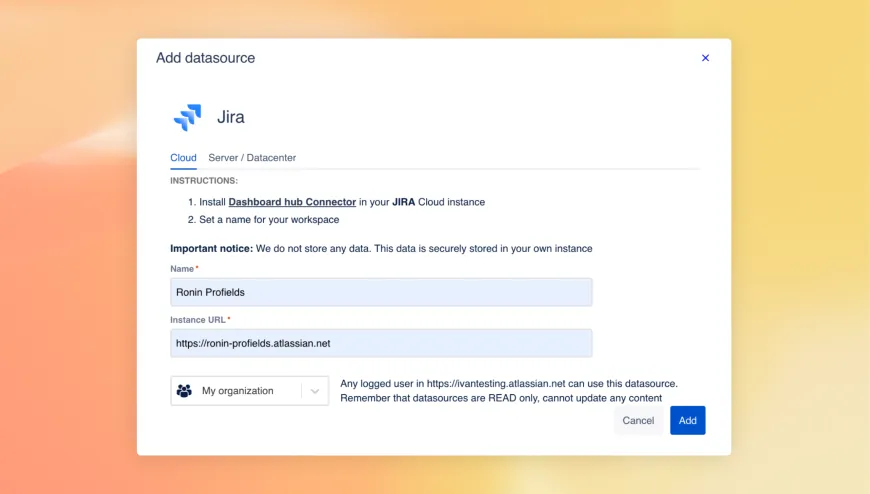Image resolution: width=870 pixels, height=494 pixels.
Task: Open the My organization dropdown
Action: [238, 391]
